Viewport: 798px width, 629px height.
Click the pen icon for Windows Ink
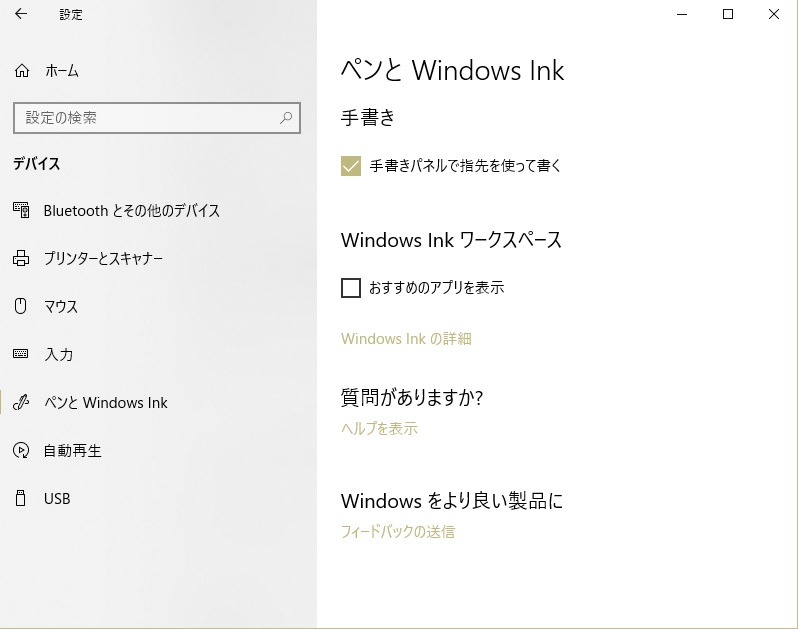(21, 402)
